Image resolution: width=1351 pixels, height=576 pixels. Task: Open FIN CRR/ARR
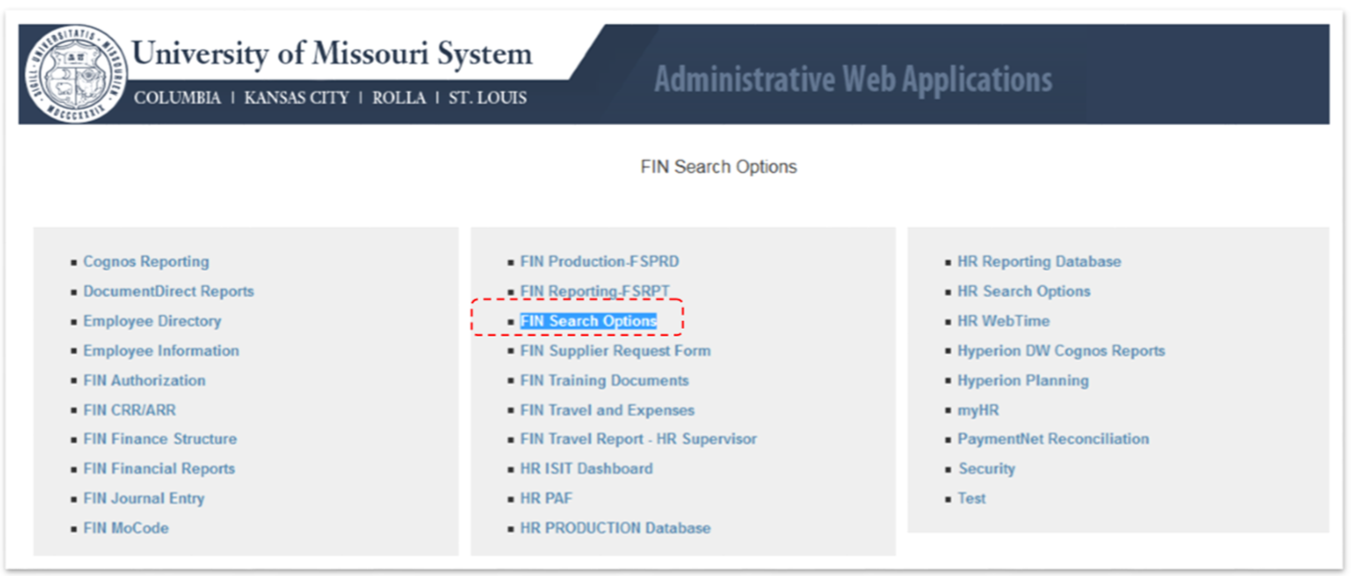click(x=131, y=409)
